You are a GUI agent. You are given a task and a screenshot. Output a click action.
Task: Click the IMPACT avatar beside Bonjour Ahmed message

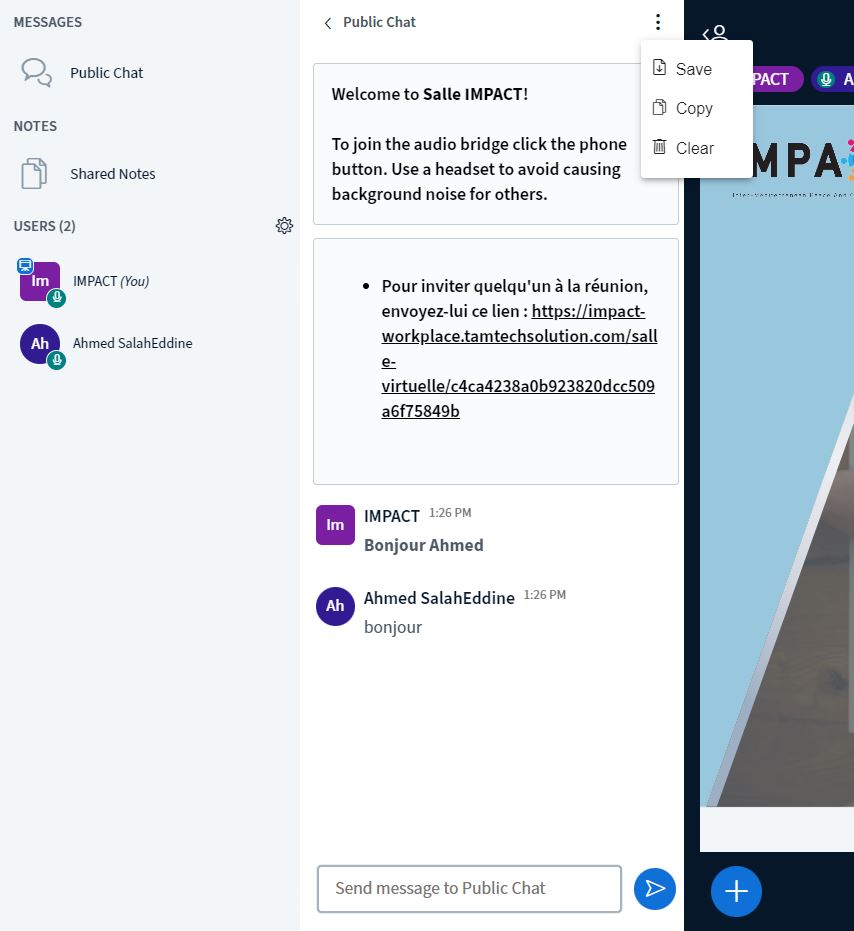(335, 525)
